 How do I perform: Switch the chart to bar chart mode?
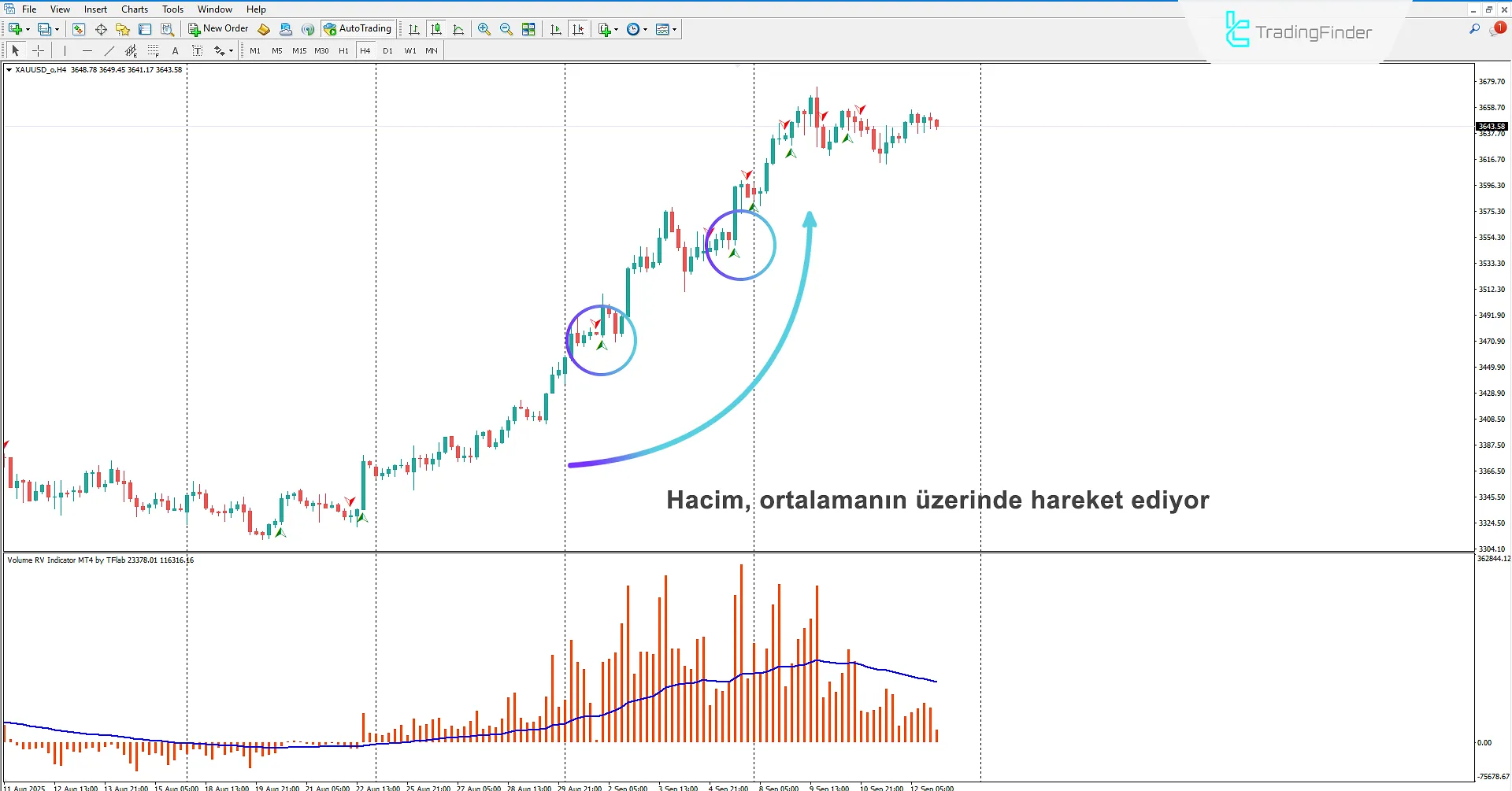point(413,29)
